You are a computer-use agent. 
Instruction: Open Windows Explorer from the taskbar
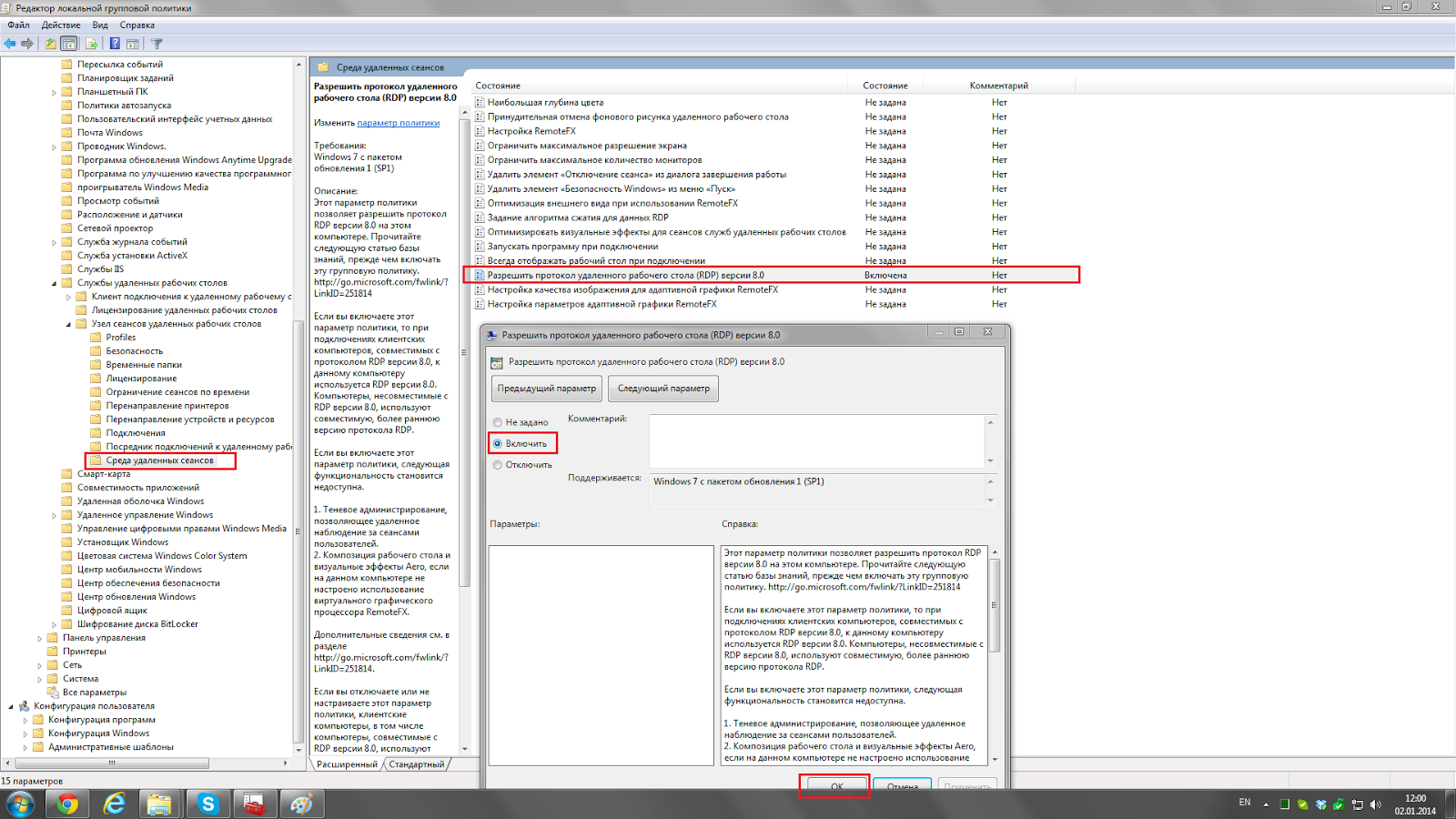(159, 804)
